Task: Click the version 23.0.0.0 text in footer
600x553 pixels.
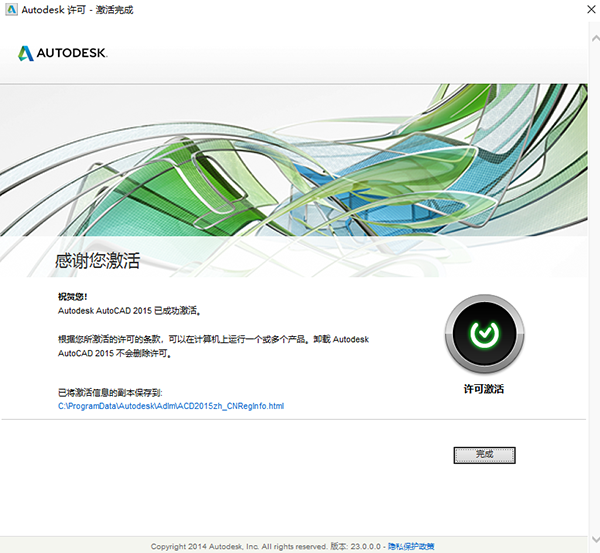Action: click(364, 546)
